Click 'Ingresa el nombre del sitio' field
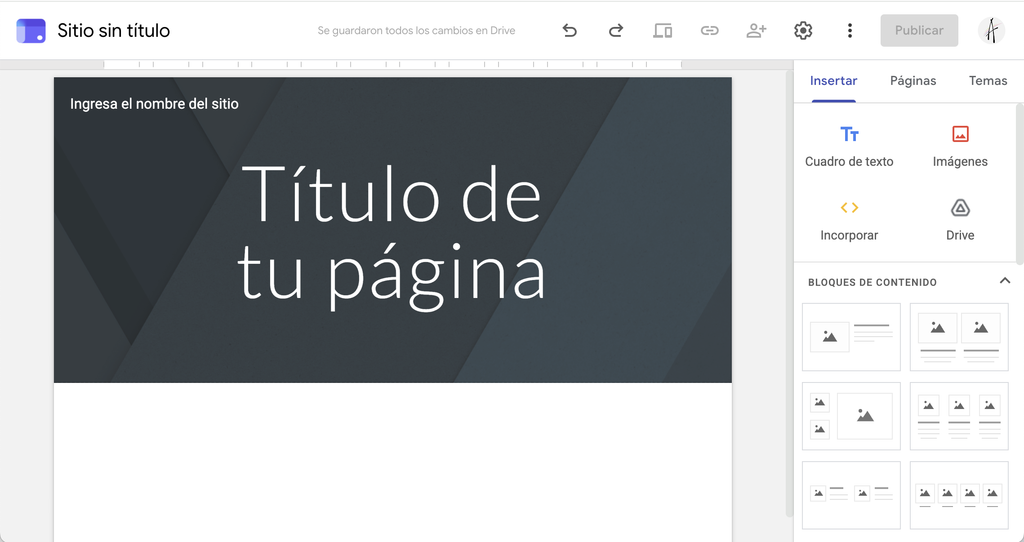 (154, 104)
